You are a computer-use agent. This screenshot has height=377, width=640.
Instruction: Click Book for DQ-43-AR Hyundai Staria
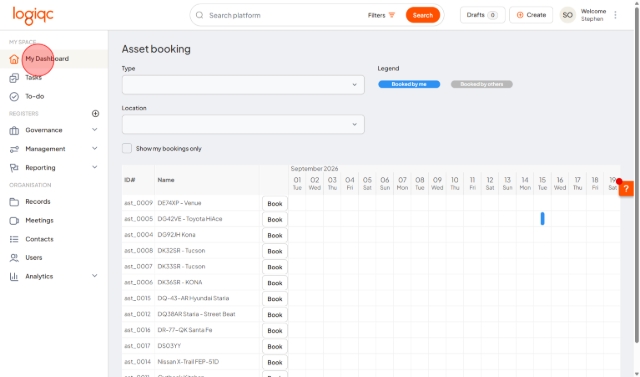tap(275, 299)
